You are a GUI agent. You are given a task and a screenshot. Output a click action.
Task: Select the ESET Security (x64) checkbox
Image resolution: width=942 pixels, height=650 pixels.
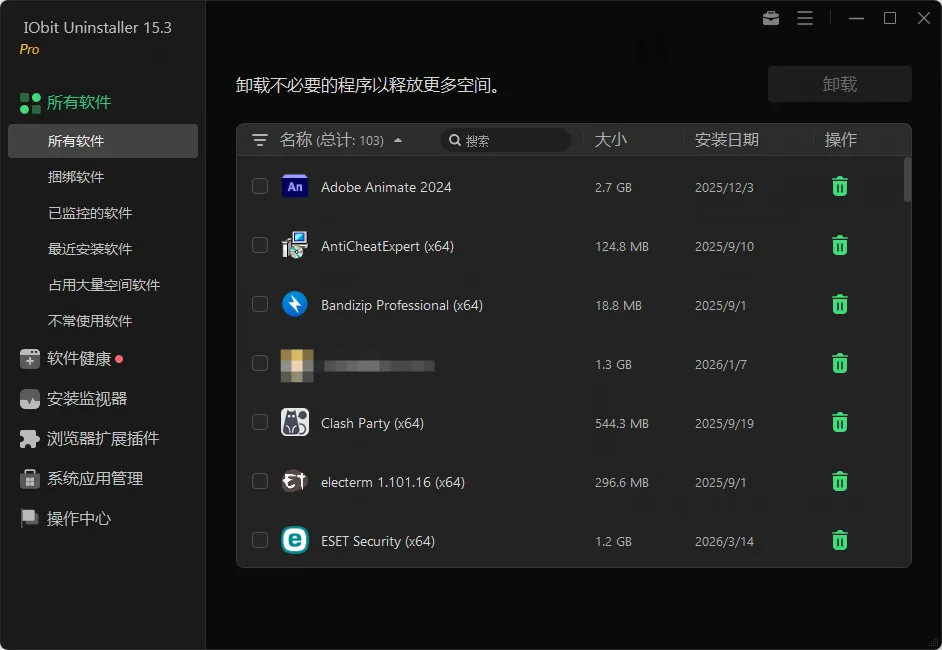[x=260, y=540]
